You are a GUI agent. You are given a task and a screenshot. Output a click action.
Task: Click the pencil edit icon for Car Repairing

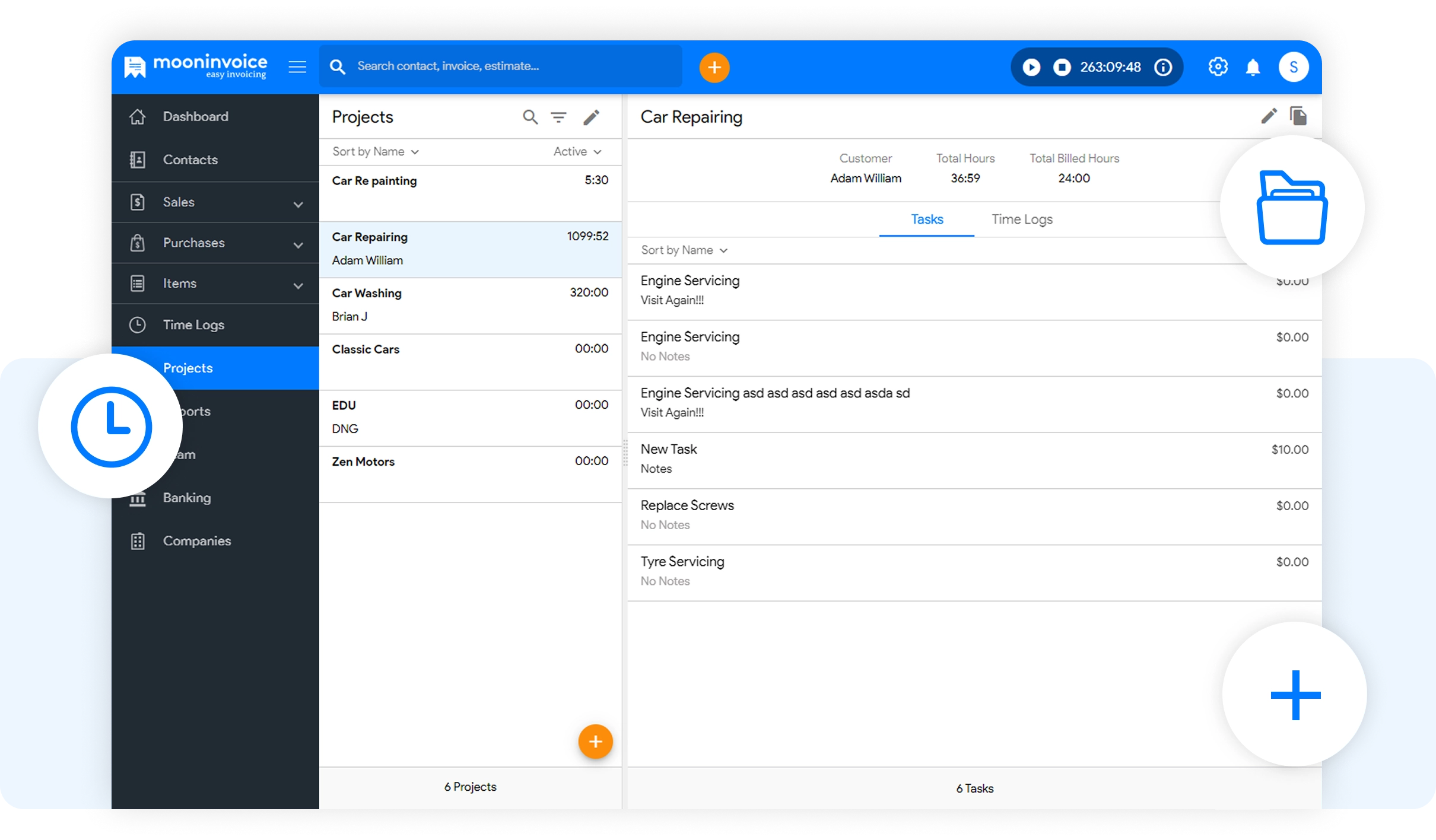pos(1269,116)
